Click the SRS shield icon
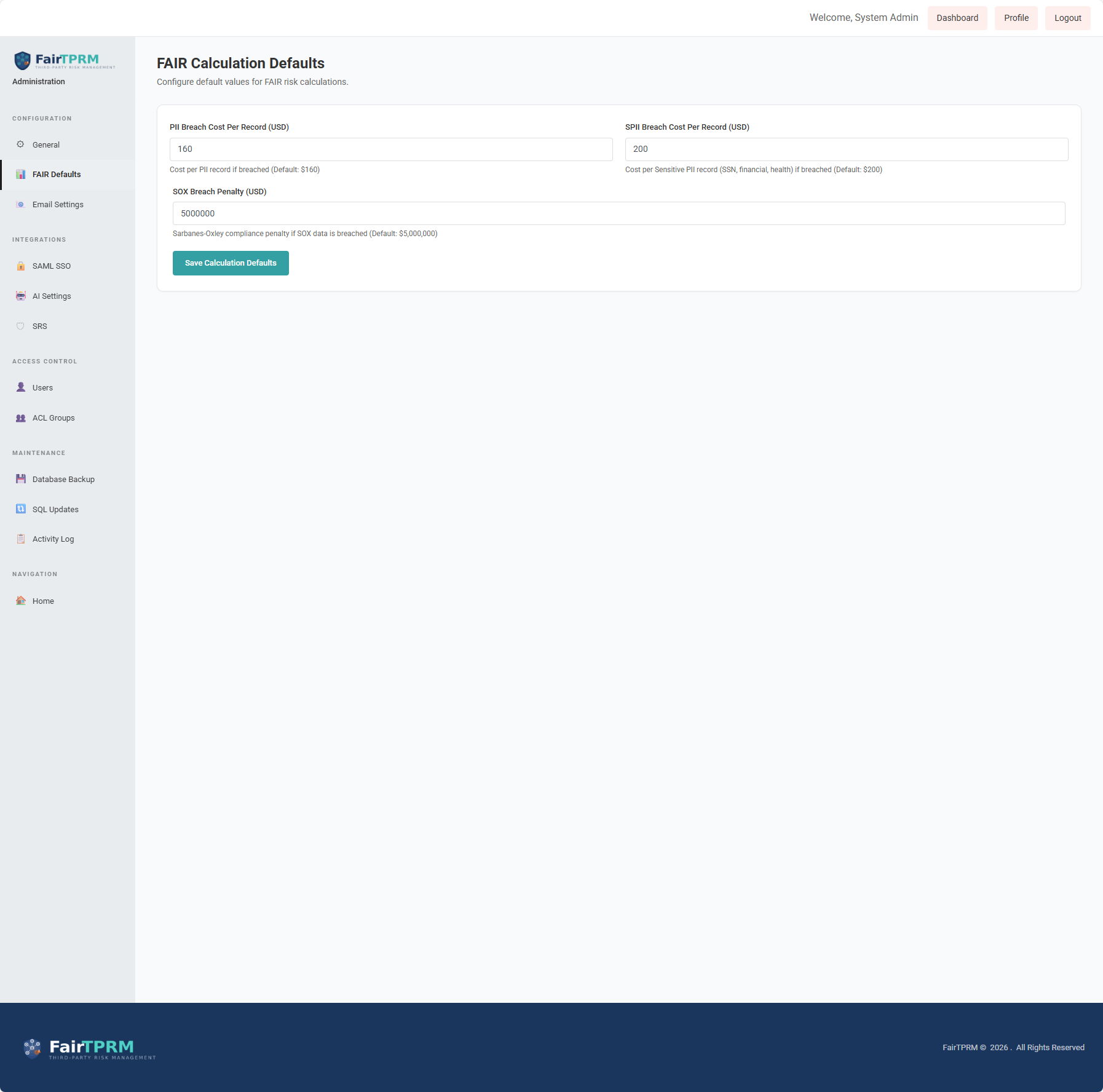The height and width of the screenshot is (1092, 1103). (x=20, y=326)
